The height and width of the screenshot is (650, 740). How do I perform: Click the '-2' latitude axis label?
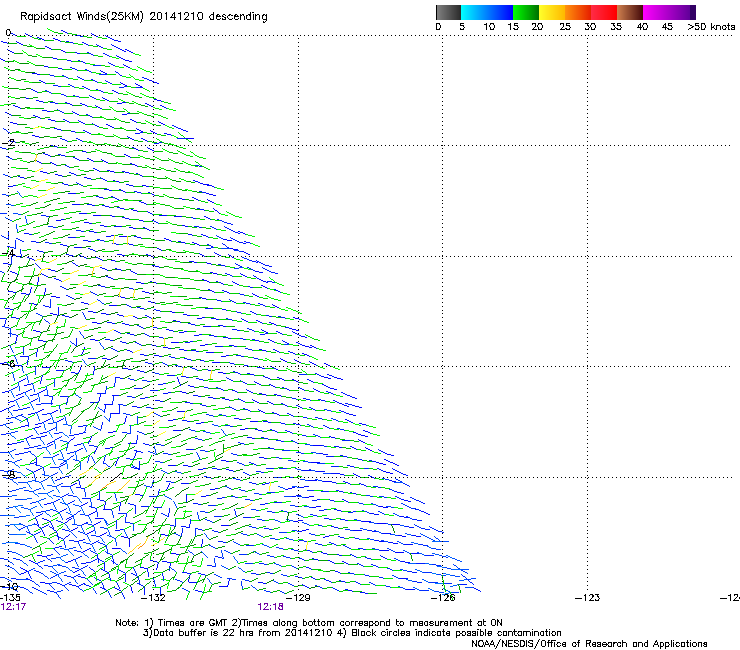pyautogui.click(x=8, y=143)
